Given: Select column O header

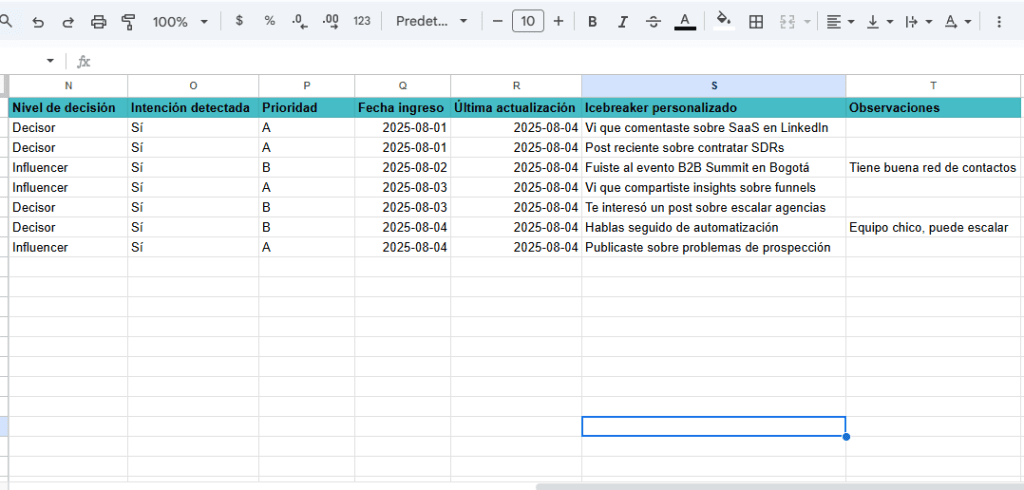Looking at the screenshot, I should click(x=193, y=86).
